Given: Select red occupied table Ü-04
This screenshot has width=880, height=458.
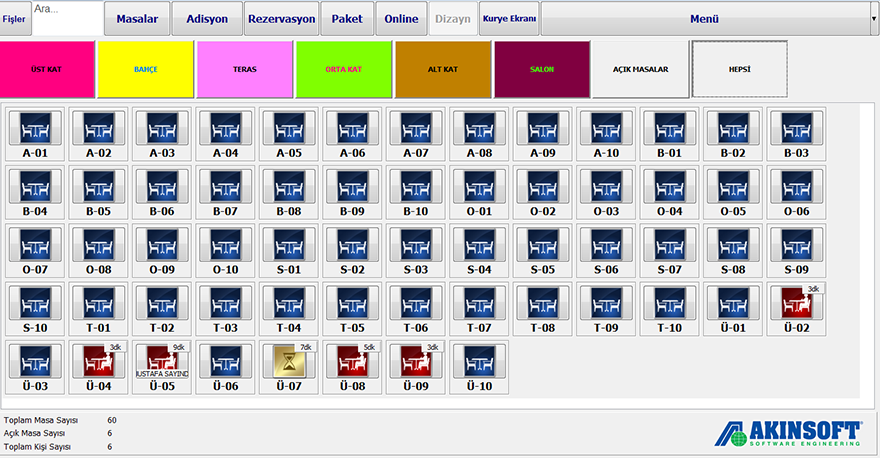Looking at the screenshot, I should [x=98, y=361].
